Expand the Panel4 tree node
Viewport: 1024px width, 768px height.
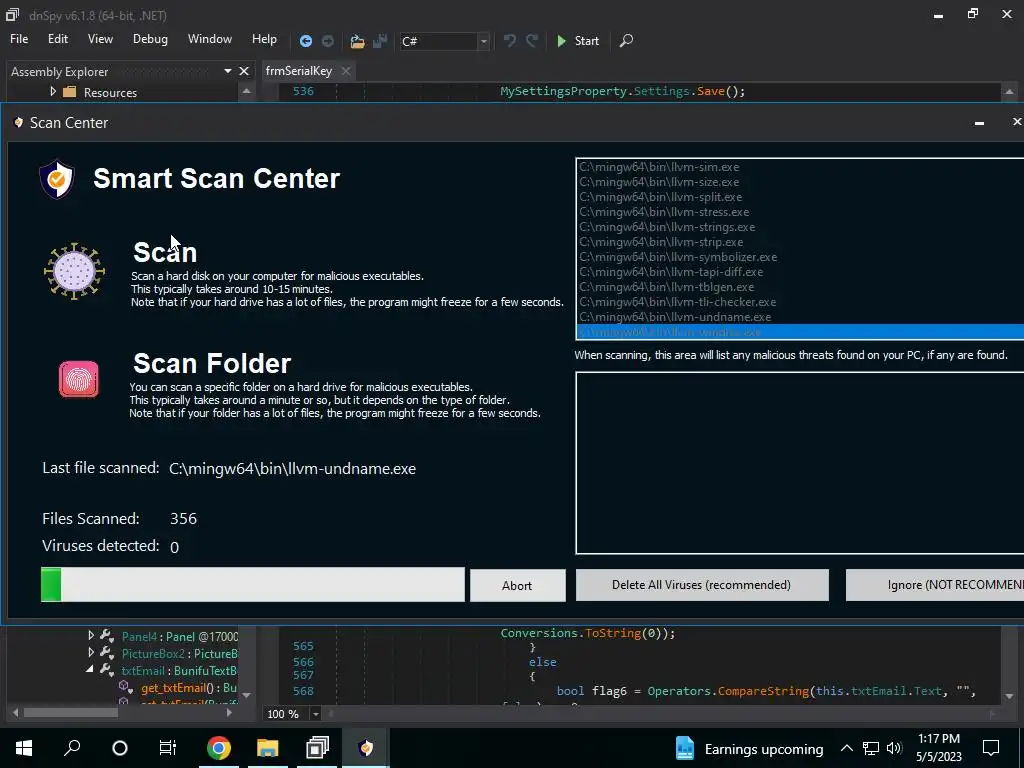tap(91, 635)
